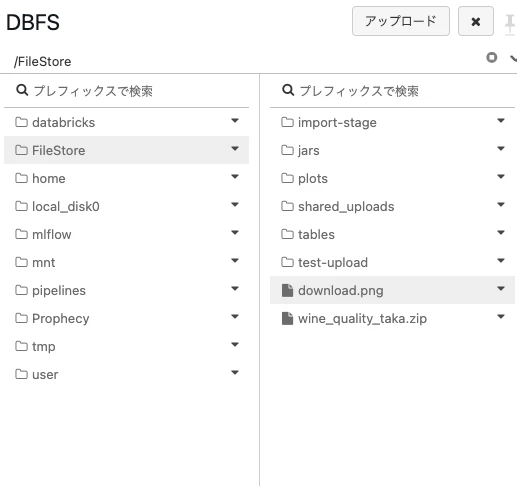Viewport: 517px width, 486px height.
Task: Open the dropdown arrow for tables
Action: coord(501,232)
